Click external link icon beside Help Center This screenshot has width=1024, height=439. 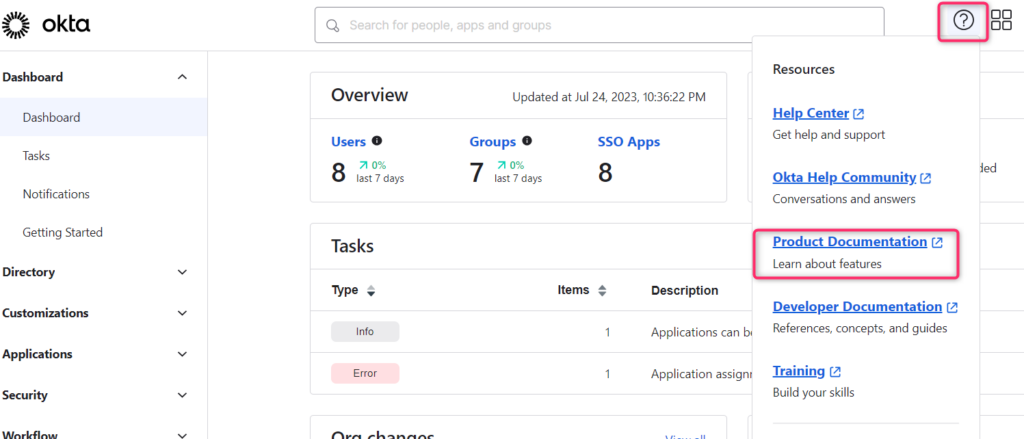859,114
